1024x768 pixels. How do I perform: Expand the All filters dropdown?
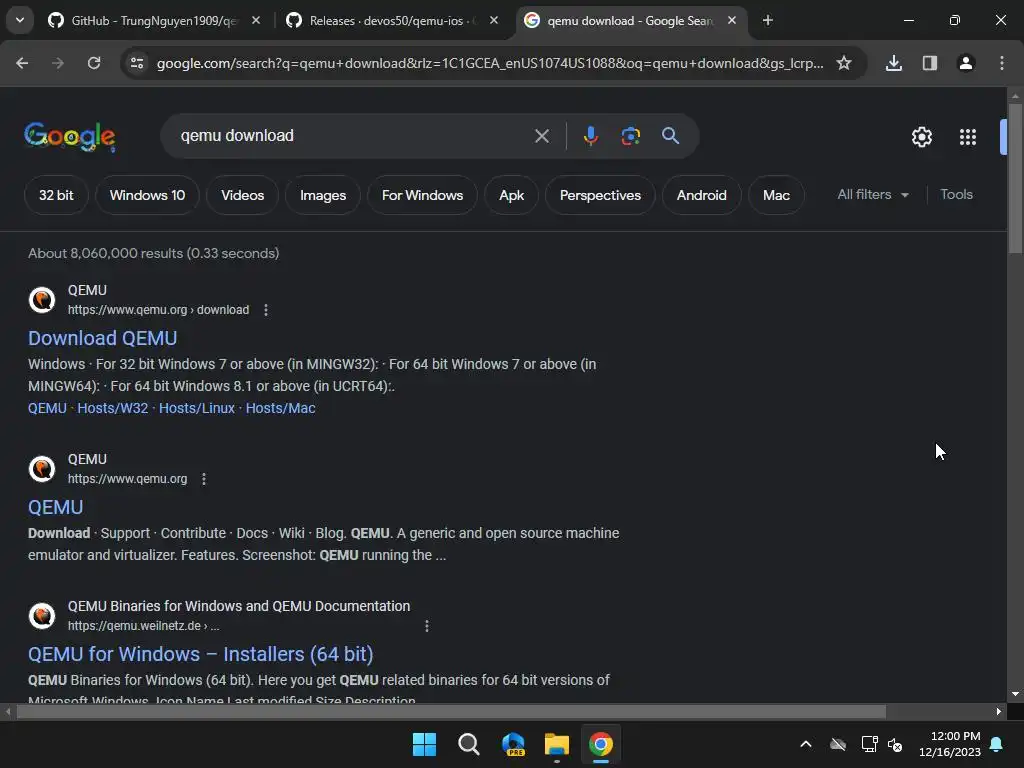coord(873,195)
